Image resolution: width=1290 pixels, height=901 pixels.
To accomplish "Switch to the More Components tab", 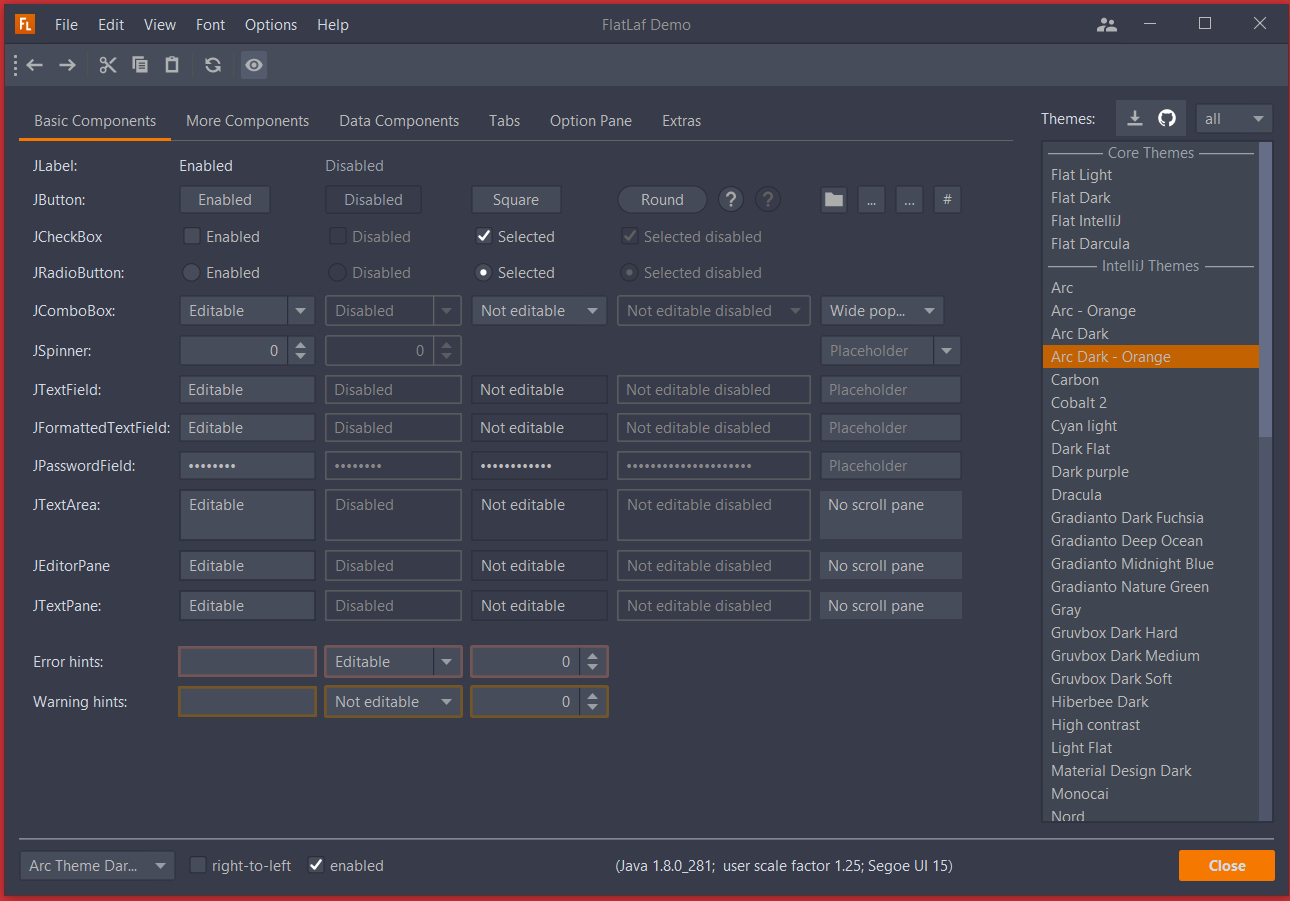I will (x=247, y=121).
